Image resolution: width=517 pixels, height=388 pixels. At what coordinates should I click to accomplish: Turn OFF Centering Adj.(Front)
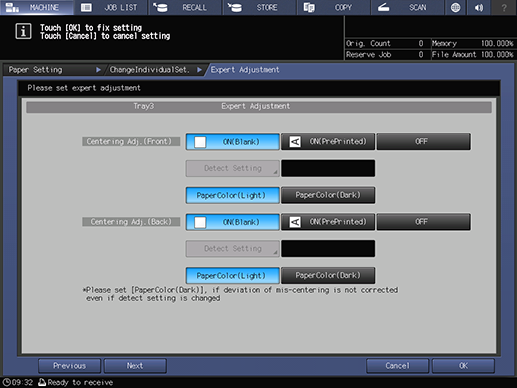pos(424,142)
